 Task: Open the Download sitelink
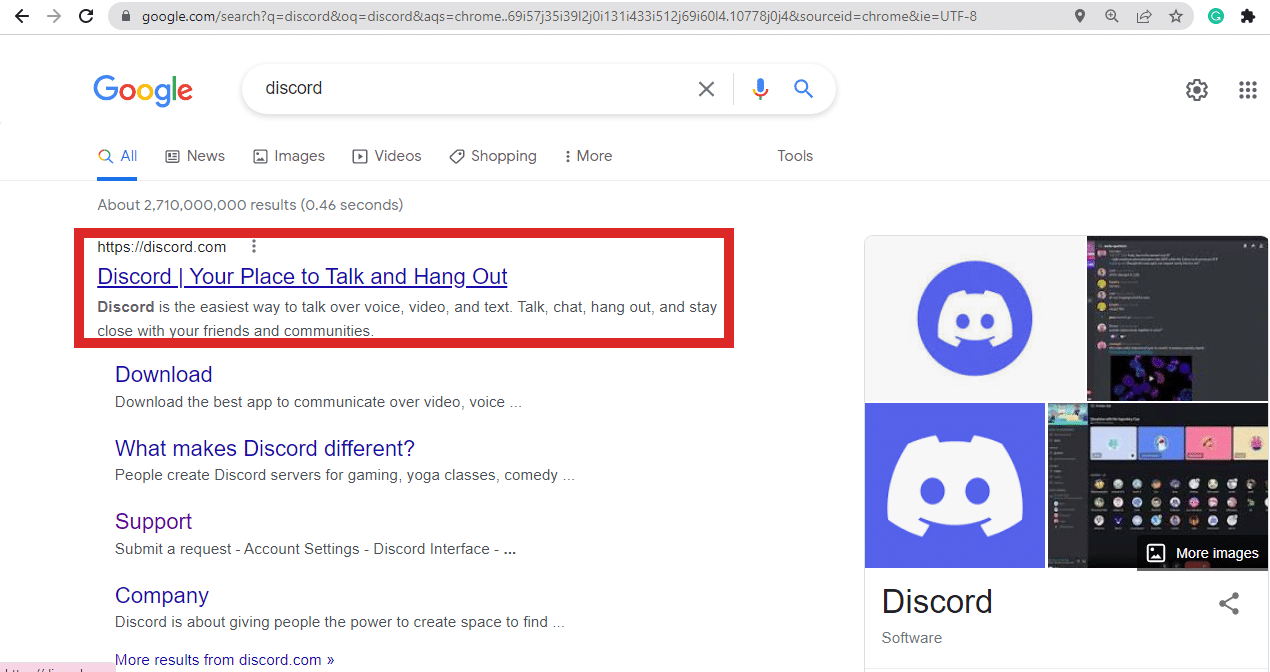coord(164,374)
